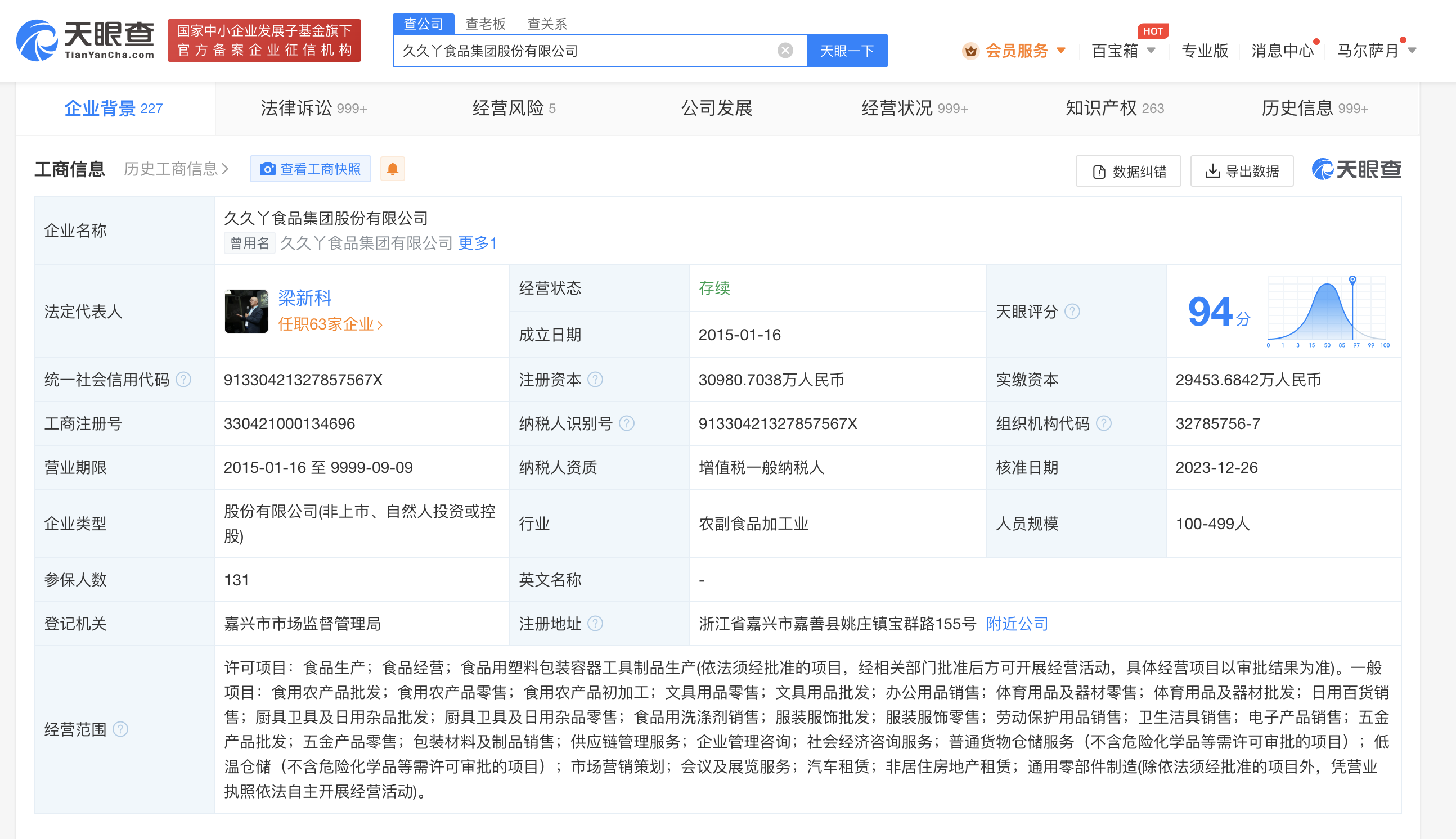The height and width of the screenshot is (839, 1456).
Task: Click help icon beside 纳税人识别号
Action: 627,423
